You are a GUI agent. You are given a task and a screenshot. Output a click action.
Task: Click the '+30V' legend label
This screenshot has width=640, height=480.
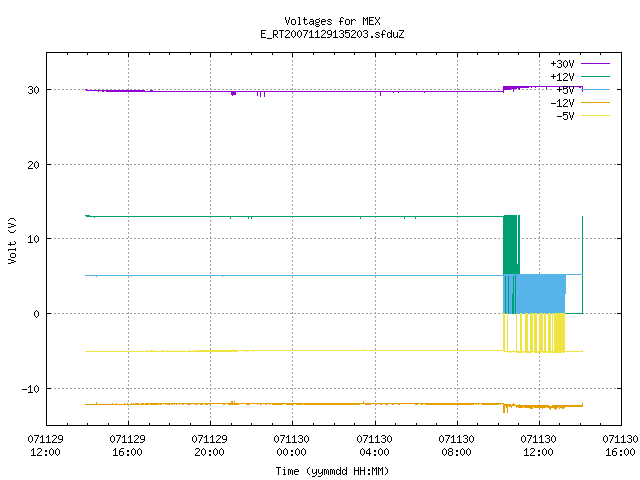(x=562, y=64)
